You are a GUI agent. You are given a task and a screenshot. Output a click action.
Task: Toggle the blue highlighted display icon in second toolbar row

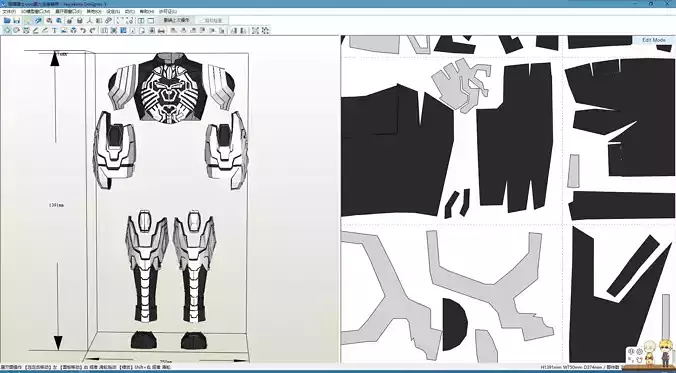coord(123,30)
